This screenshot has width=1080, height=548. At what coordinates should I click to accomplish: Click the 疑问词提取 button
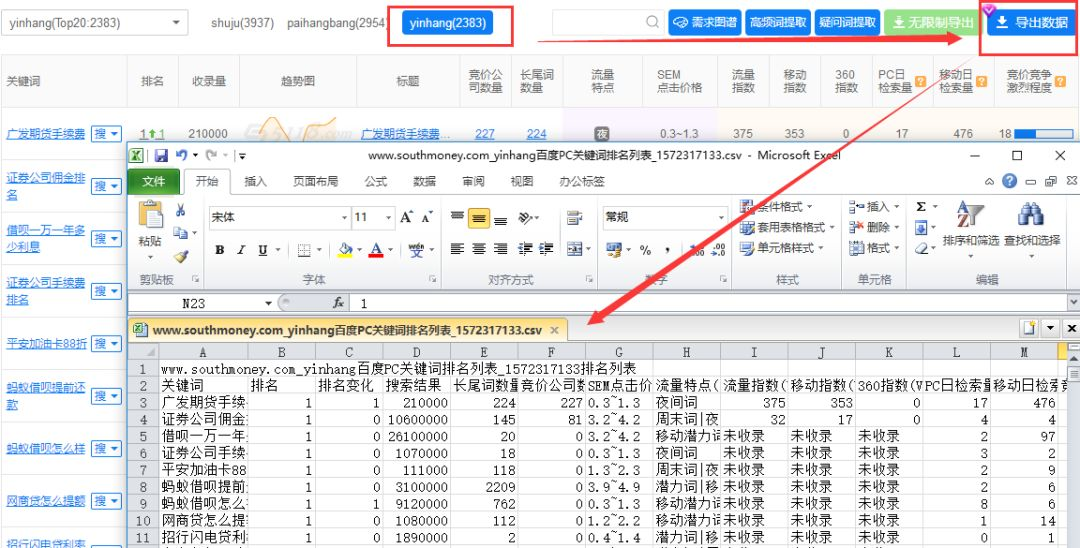pyautogui.click(x=847, y=23)
